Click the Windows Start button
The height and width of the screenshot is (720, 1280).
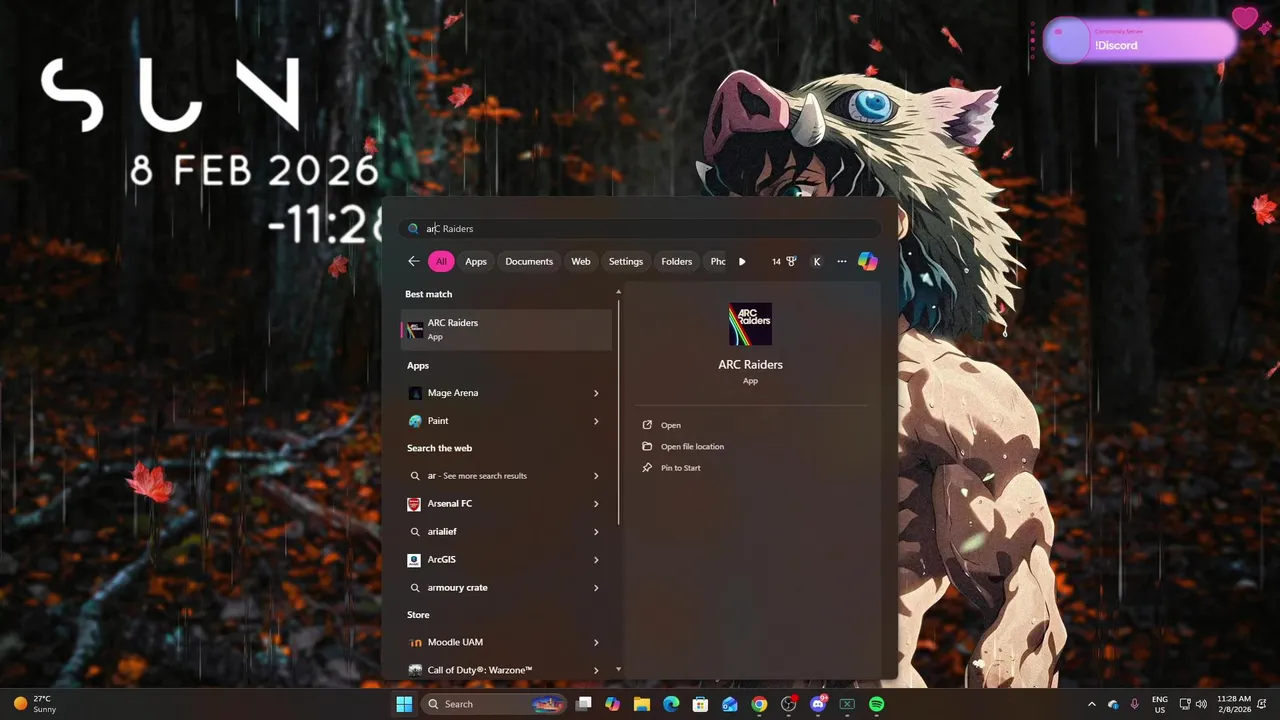pyautogui.click(x=404, y=704)
